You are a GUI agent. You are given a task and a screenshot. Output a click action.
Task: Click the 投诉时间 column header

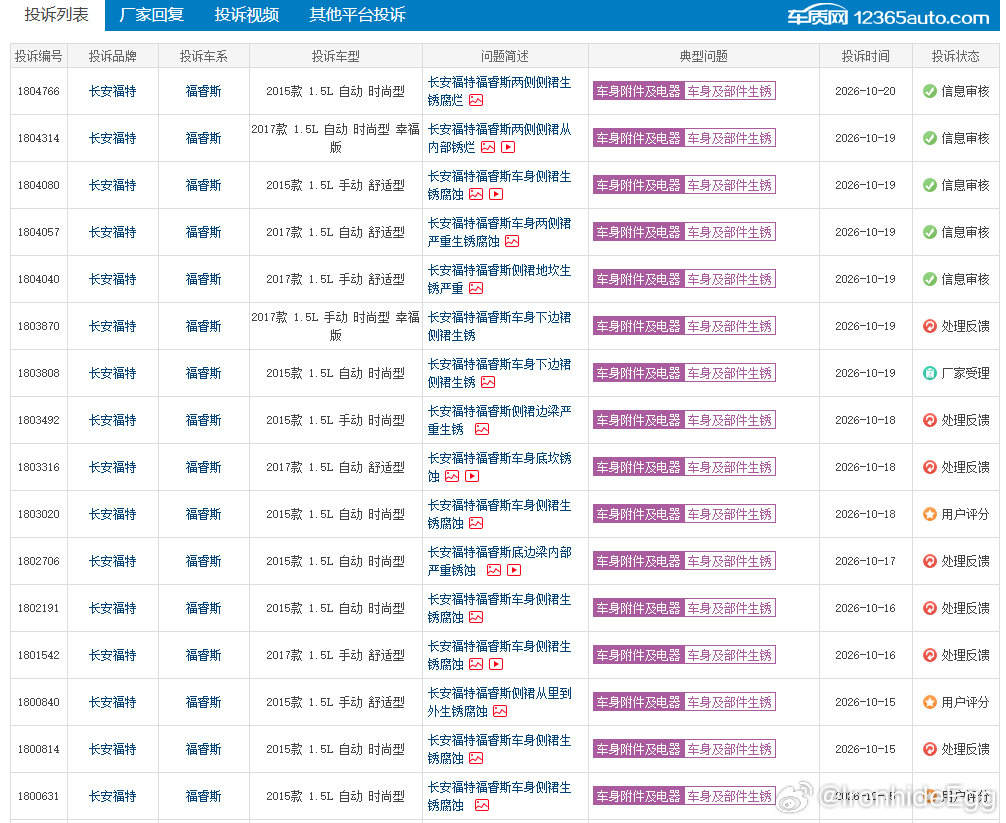(x=865, y=56)
